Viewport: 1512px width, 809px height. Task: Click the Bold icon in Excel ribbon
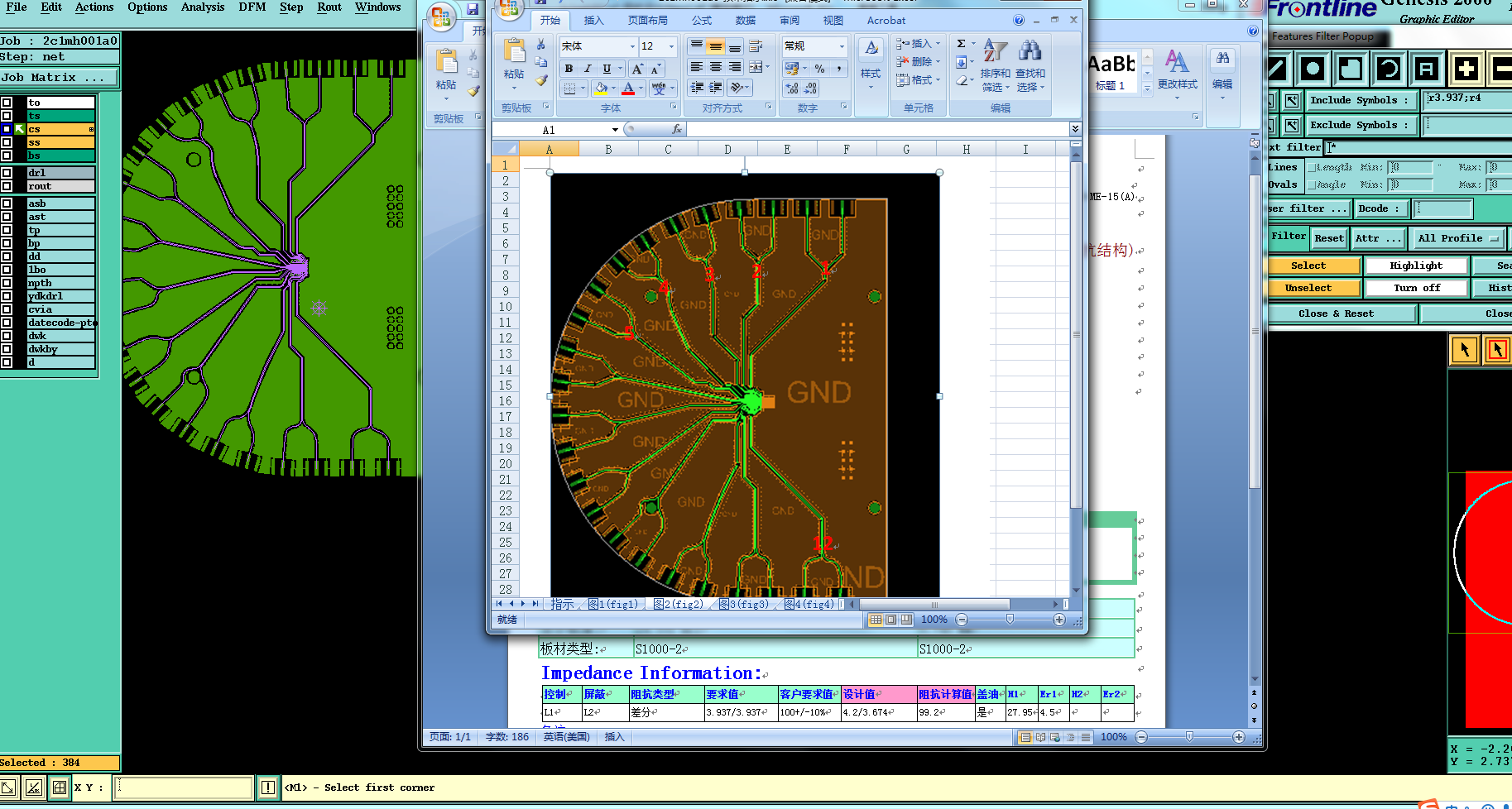pos(569,69)
